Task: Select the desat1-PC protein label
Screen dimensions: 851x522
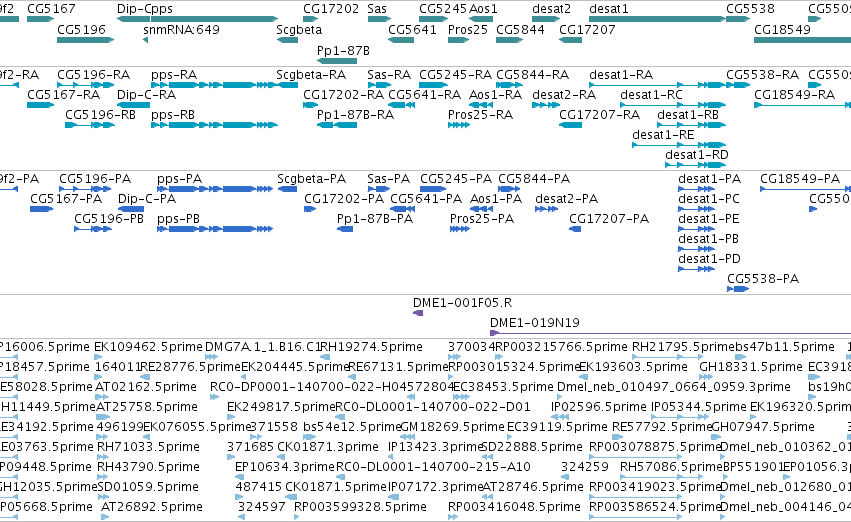Action: [x=709, y=199]
